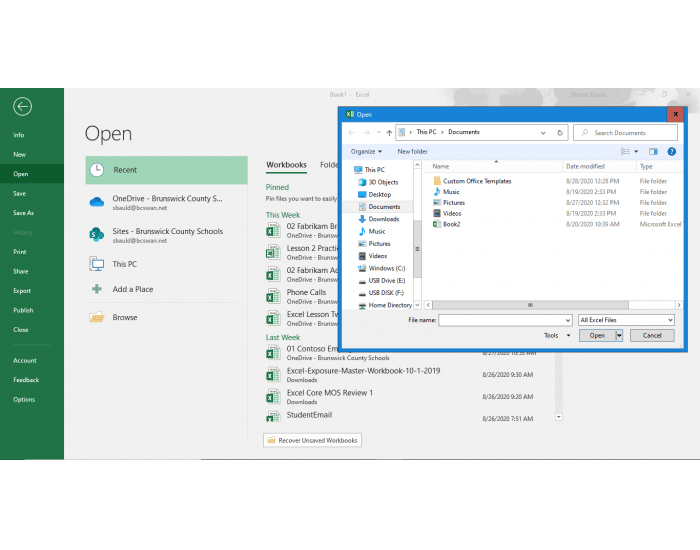
Task: Switch to the Workbooks tab
Action: click(x=286, y=165)
